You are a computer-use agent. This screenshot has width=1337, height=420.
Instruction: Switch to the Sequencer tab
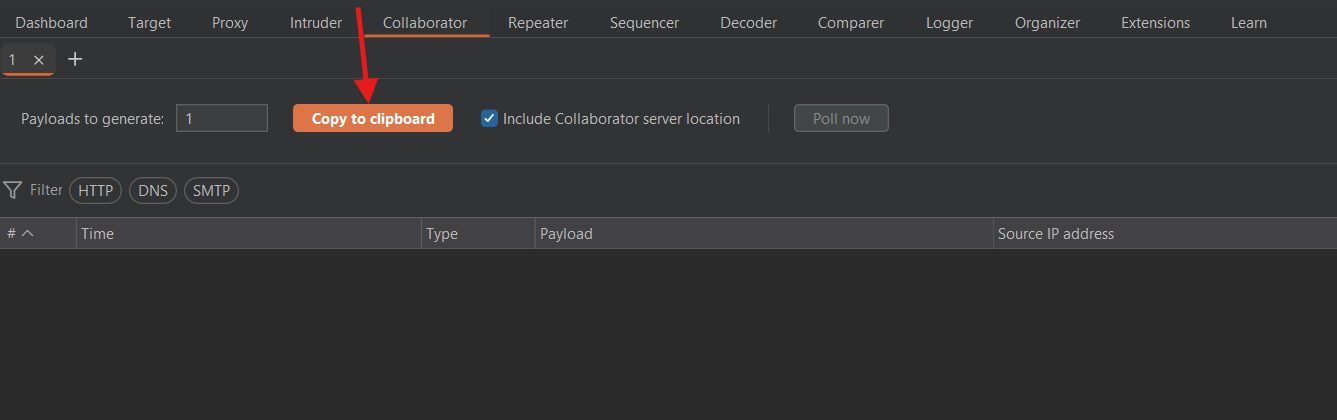coord(644,22)
